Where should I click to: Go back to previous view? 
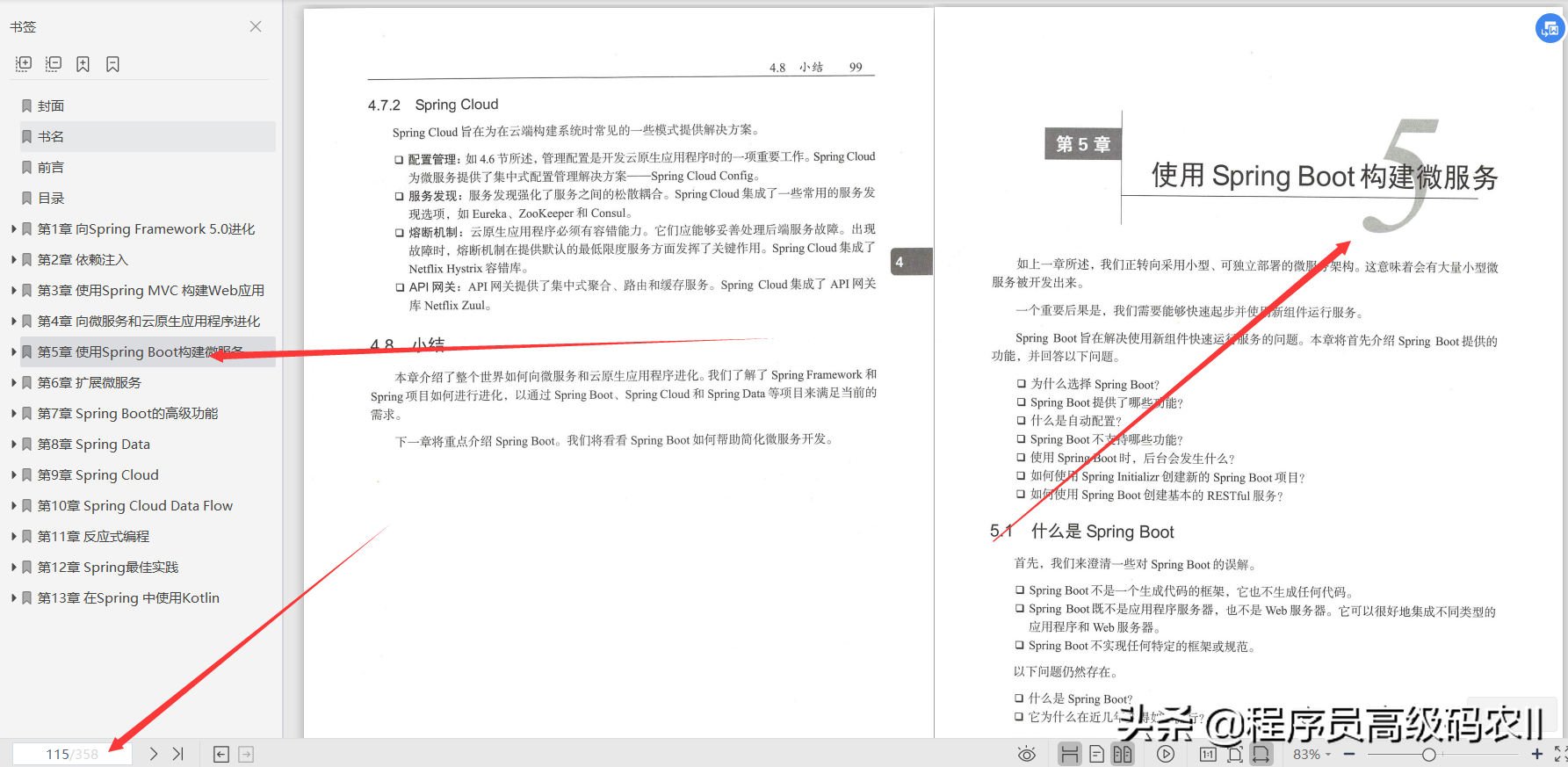[x=221, y=754]
